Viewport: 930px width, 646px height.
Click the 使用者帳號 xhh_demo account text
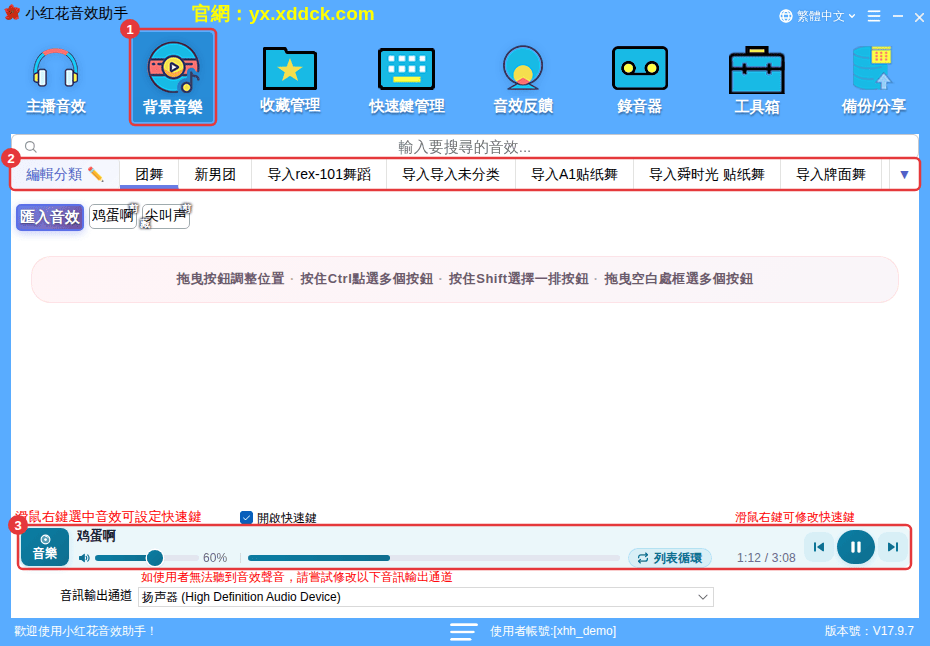(x=553, y=631)
